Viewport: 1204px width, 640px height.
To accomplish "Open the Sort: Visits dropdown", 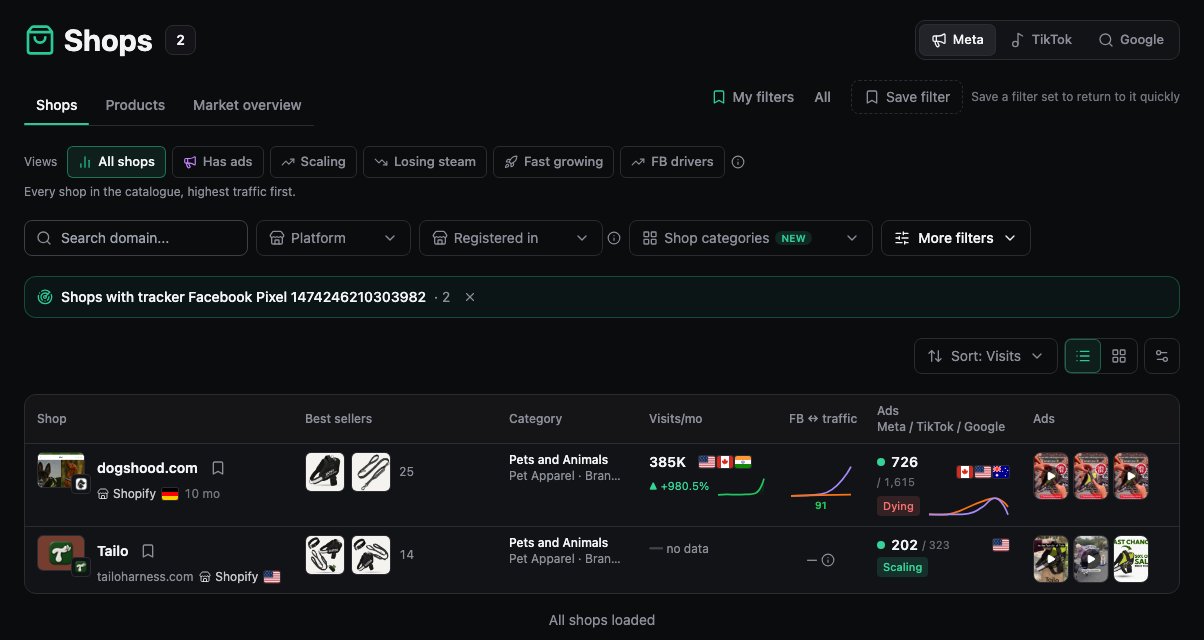I will [x=986, y=356].
